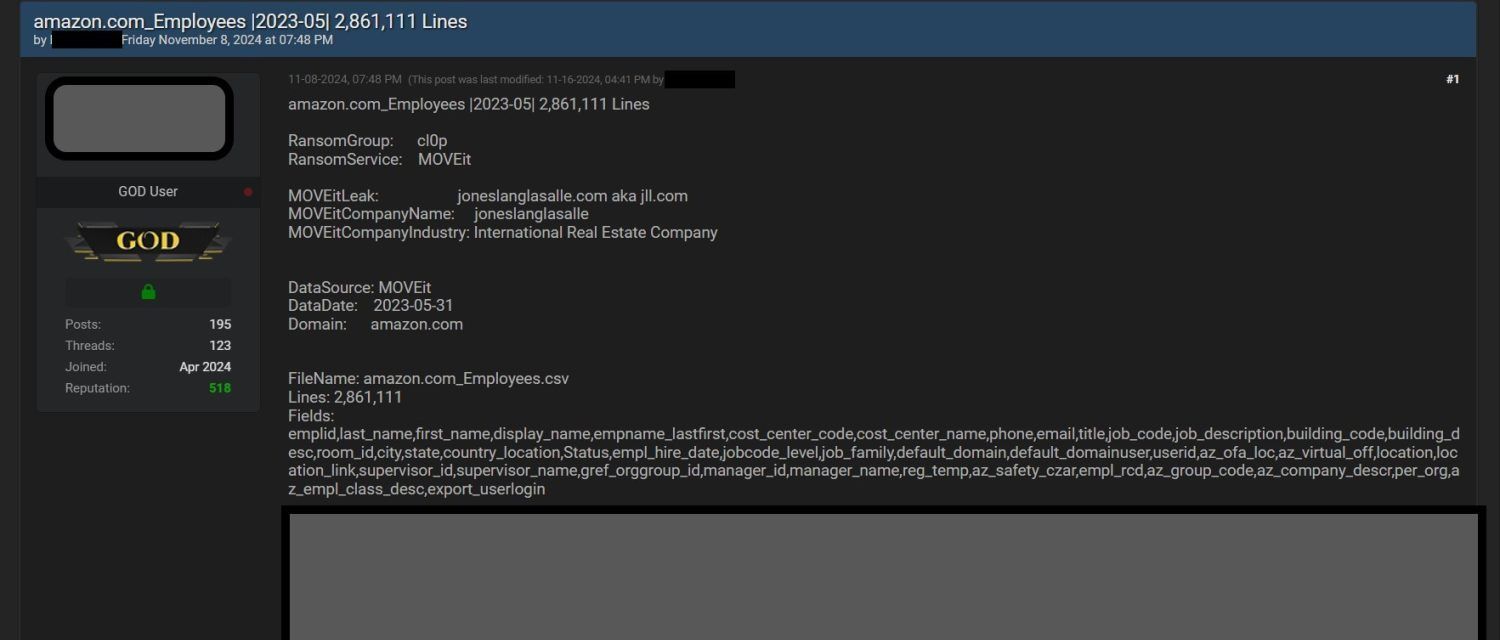Click the Joined date "Apr 2024"
1500x640 pixels.
tap(205, 367)
